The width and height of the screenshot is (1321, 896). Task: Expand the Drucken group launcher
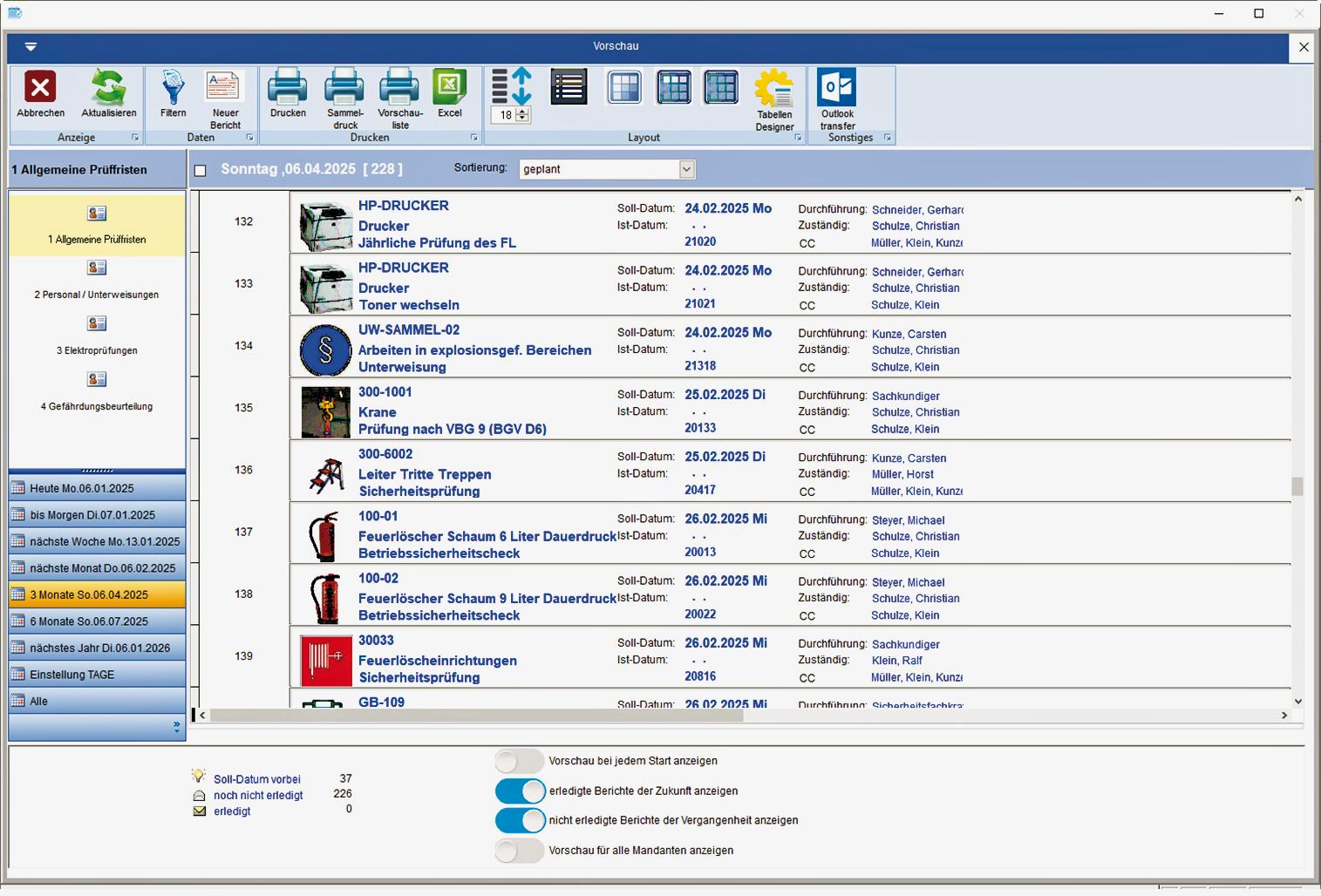pos(474,138)
